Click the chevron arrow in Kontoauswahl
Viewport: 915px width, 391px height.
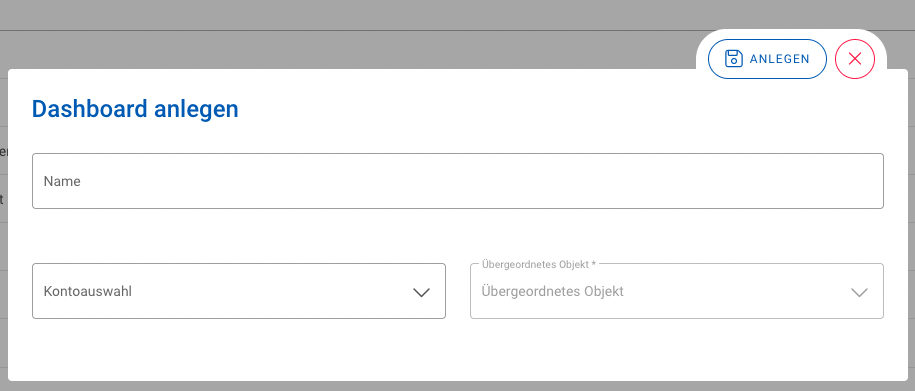421,292
